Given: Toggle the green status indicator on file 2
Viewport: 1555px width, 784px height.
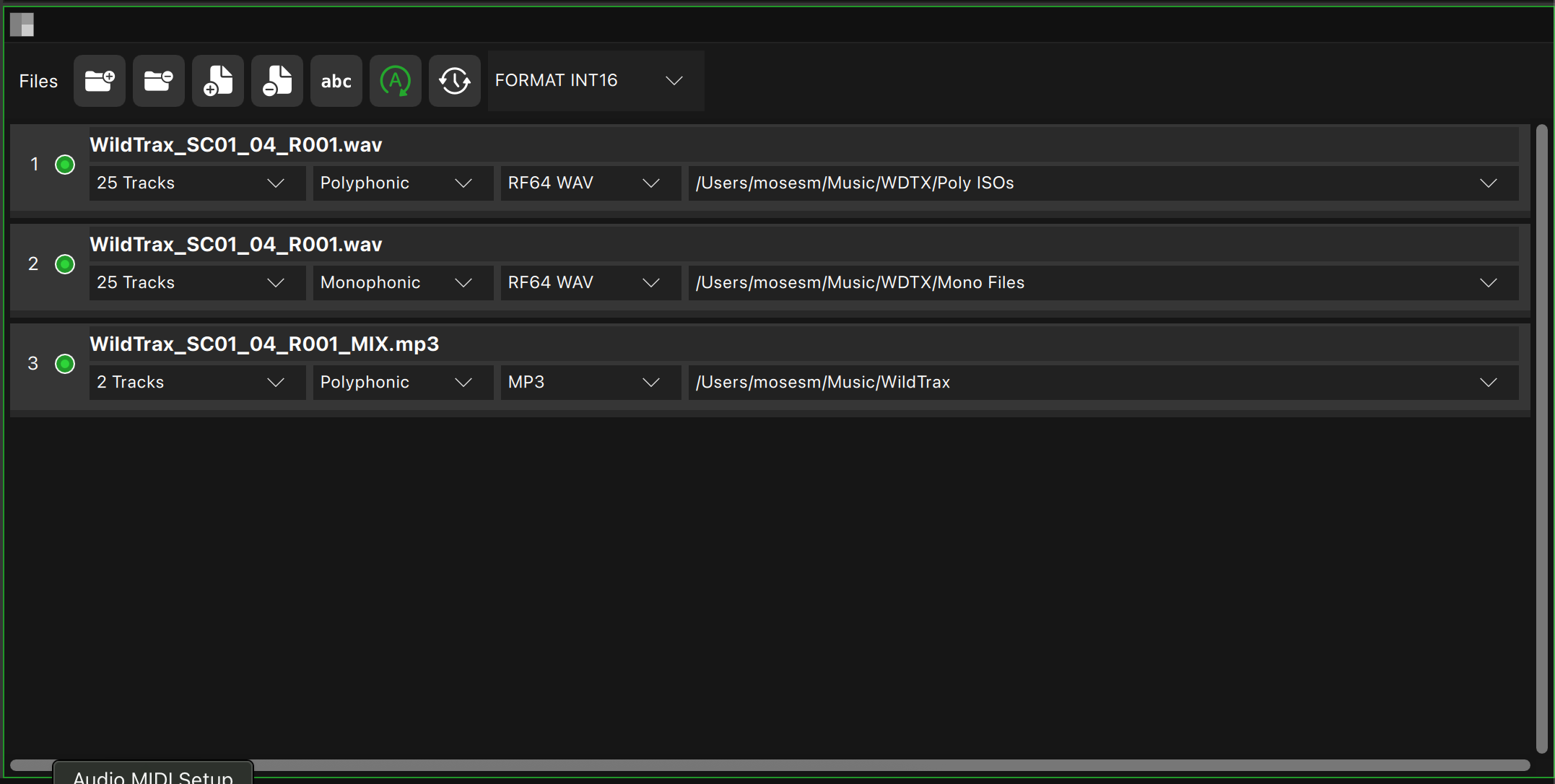Looking at the screenshot, I should [64, 264].
